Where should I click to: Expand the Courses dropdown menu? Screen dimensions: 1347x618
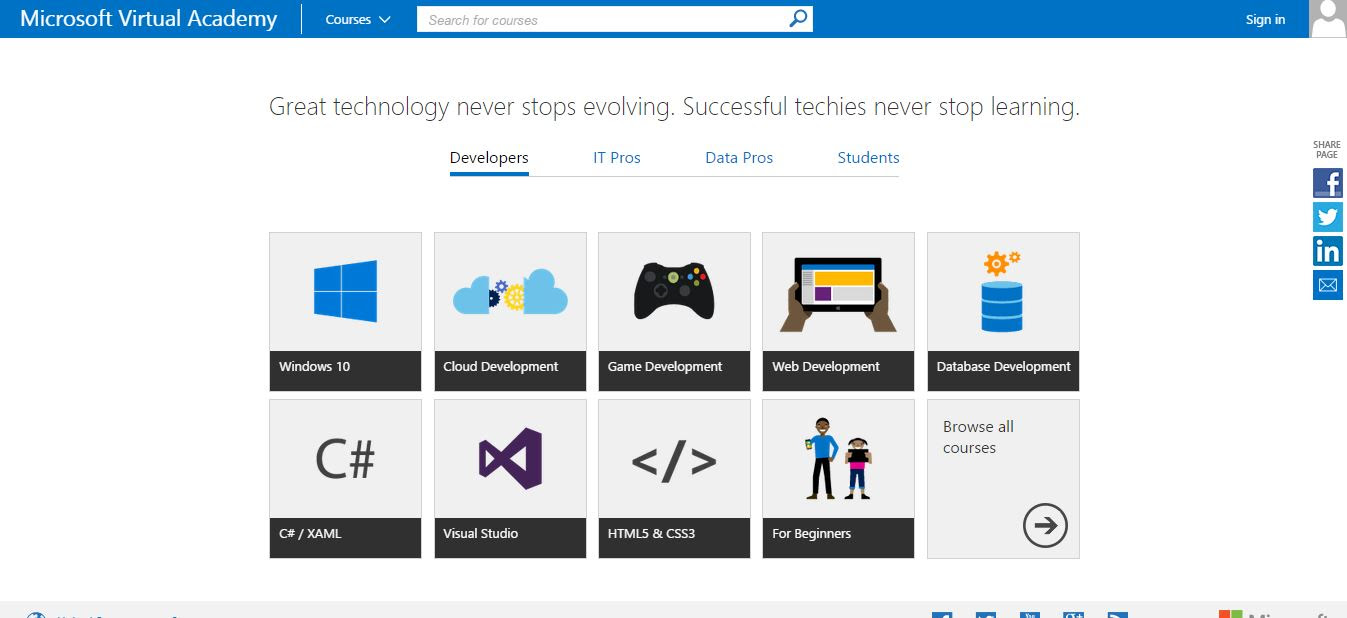[356, 18]
